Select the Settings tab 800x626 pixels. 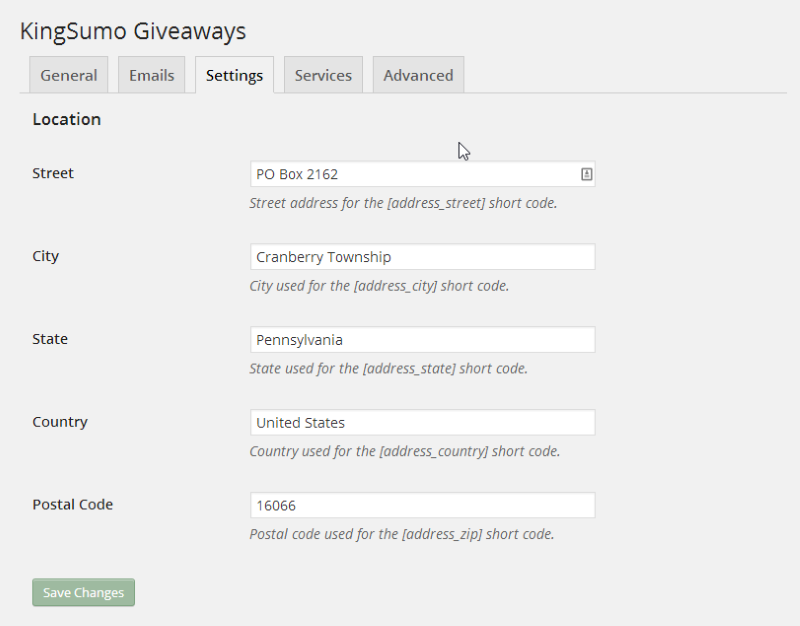point(234,75)
